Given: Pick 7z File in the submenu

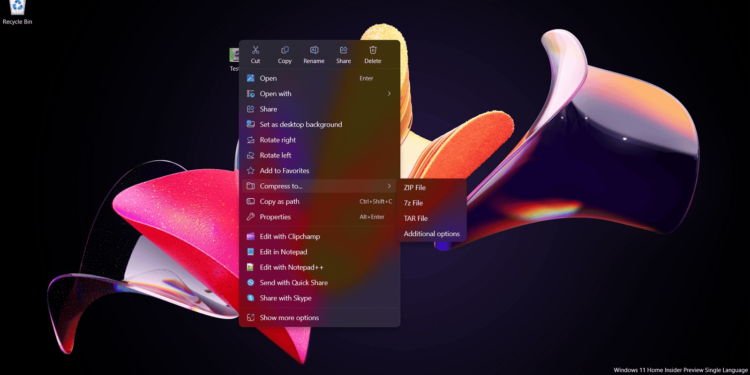Looking at the screenshot, I should (431, 203).
